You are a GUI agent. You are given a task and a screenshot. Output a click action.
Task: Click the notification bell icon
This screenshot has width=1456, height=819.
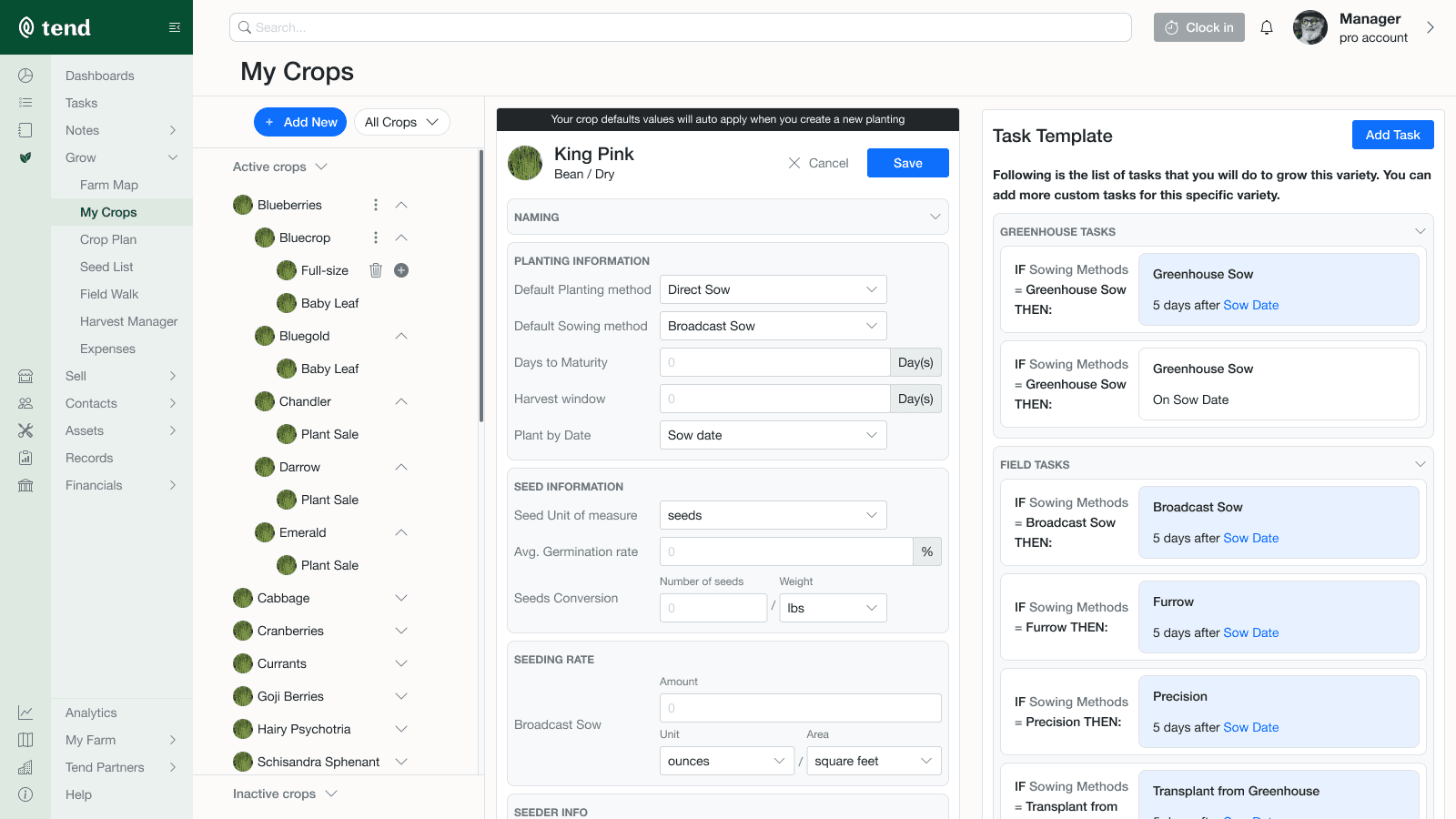pyautogui.click(x=1266, y=27)
